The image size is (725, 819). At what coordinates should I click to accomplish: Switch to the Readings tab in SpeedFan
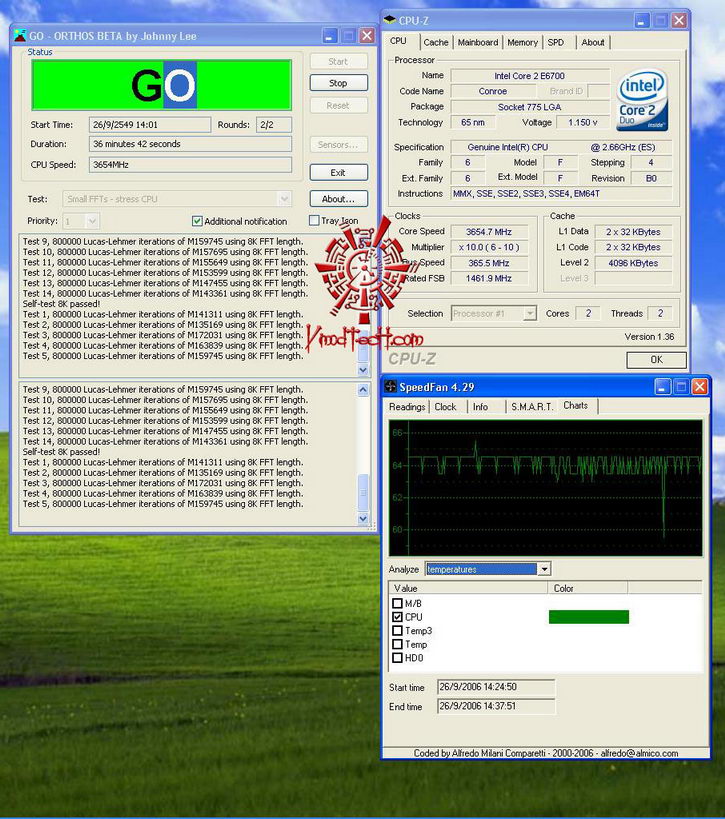(407, 406)
